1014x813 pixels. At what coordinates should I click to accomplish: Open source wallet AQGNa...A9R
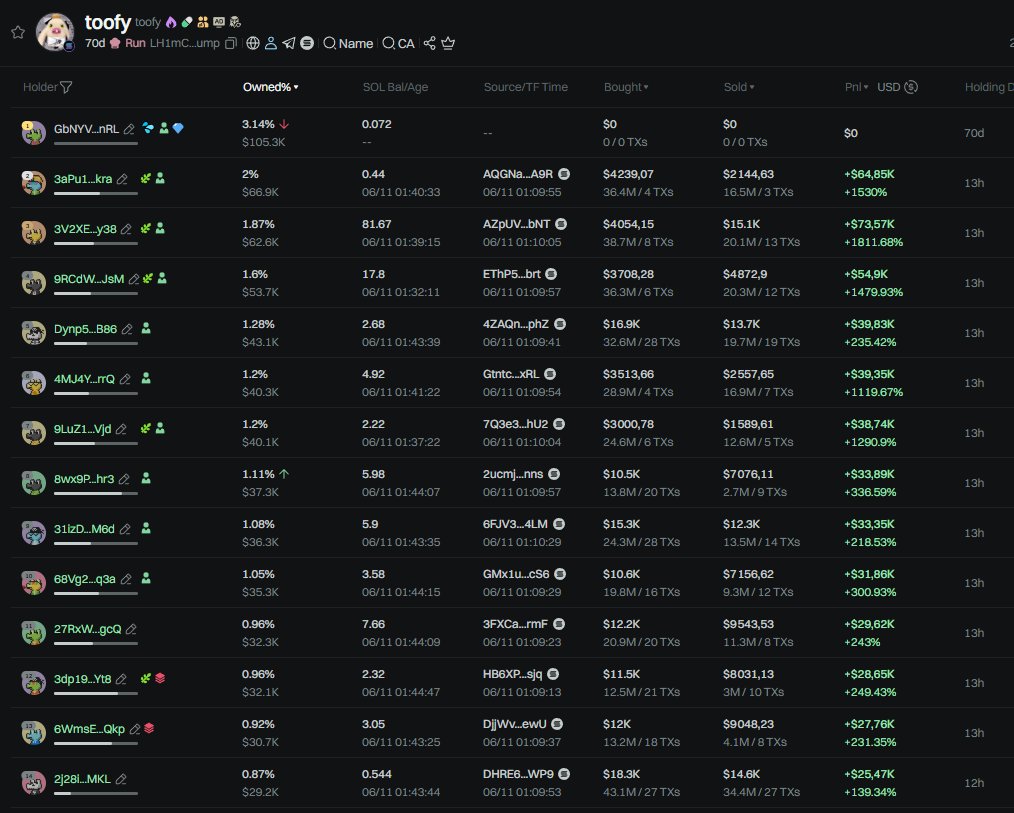coord(517,174)
